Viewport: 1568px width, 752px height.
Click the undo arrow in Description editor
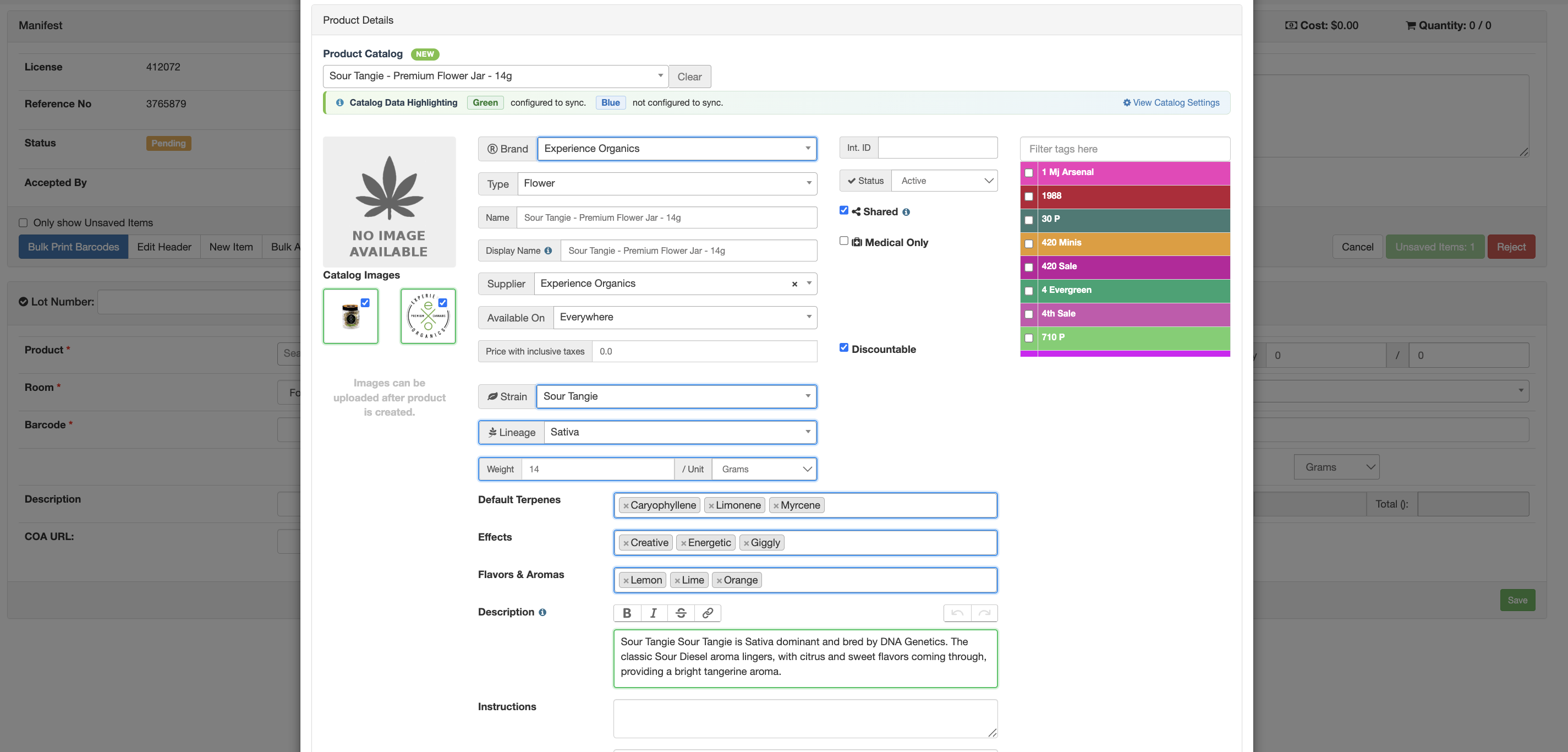957,613
